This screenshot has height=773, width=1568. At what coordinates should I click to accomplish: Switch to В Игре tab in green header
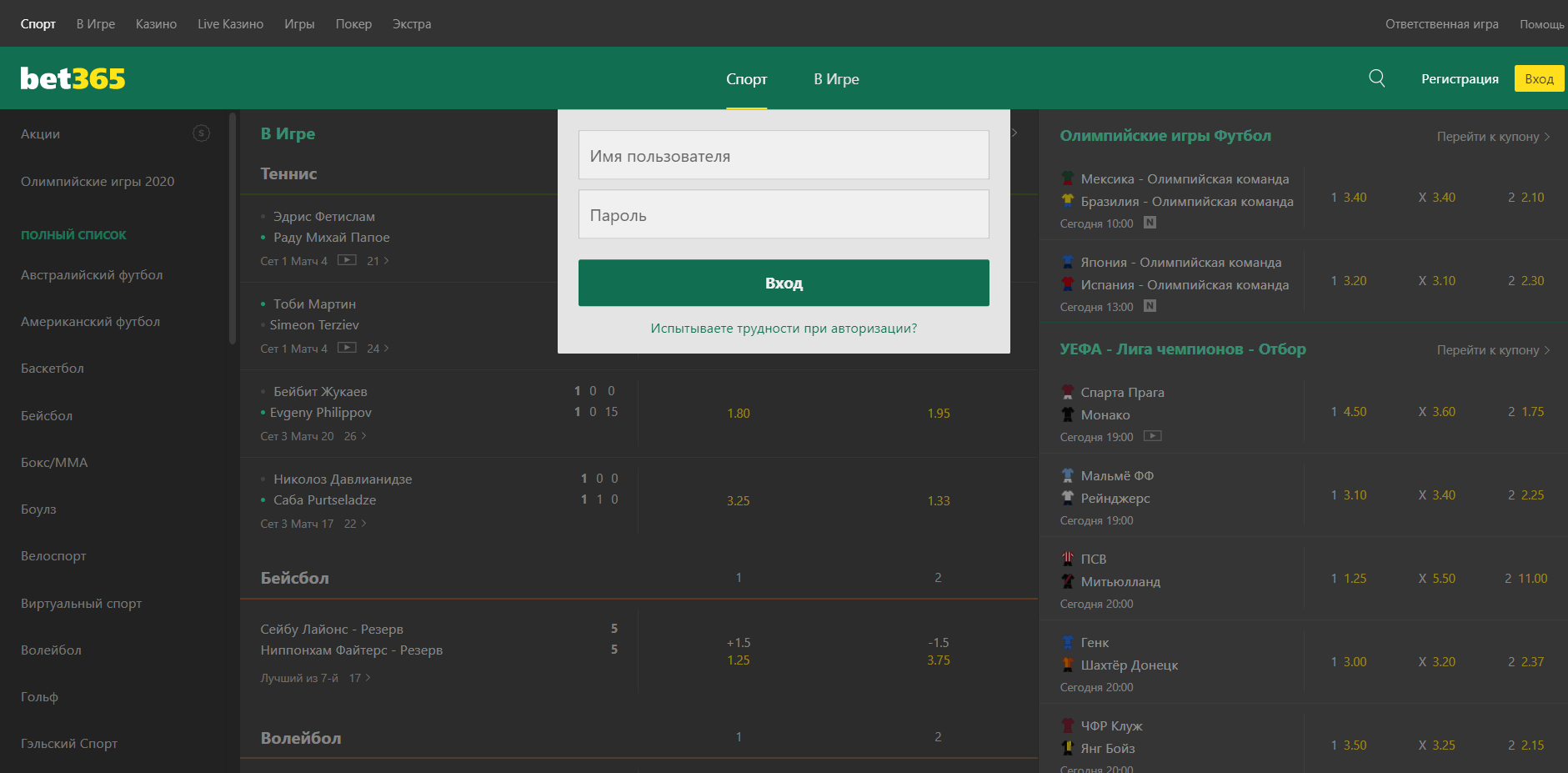point(836,79)
